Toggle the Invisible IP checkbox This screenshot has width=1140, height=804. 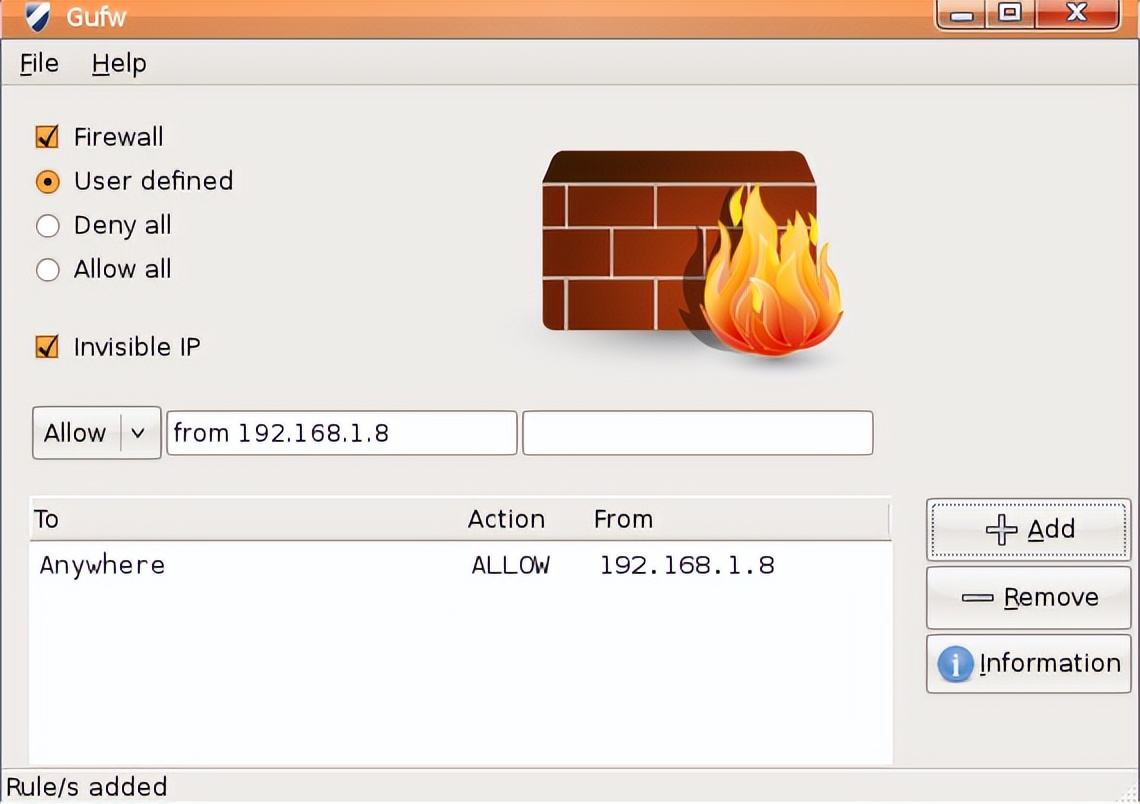46,347
